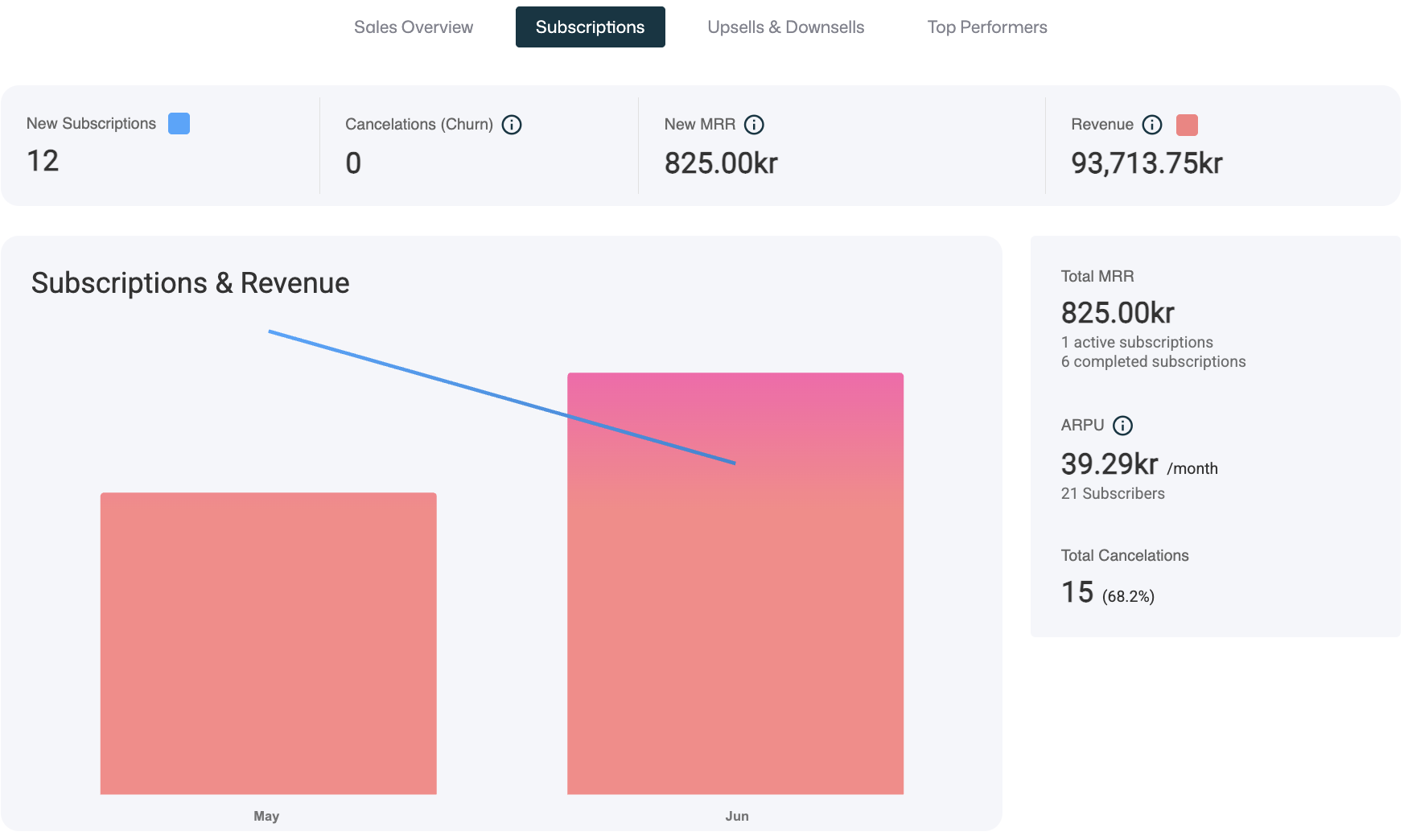Select the Subscriptions tab

tap(591, 27)
